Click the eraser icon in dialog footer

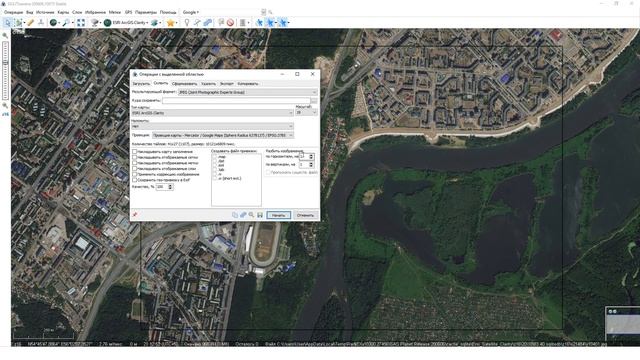(243, 215)
